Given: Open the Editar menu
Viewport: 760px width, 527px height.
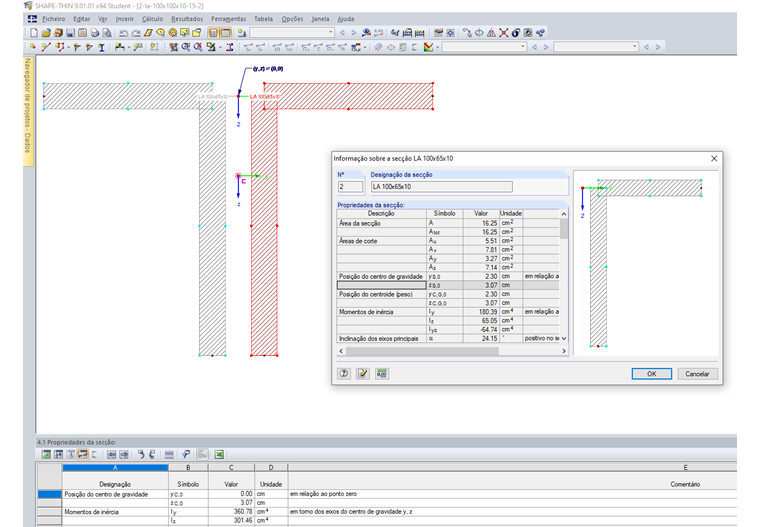Looking at the screenshot, I should [x=81, y=19].
